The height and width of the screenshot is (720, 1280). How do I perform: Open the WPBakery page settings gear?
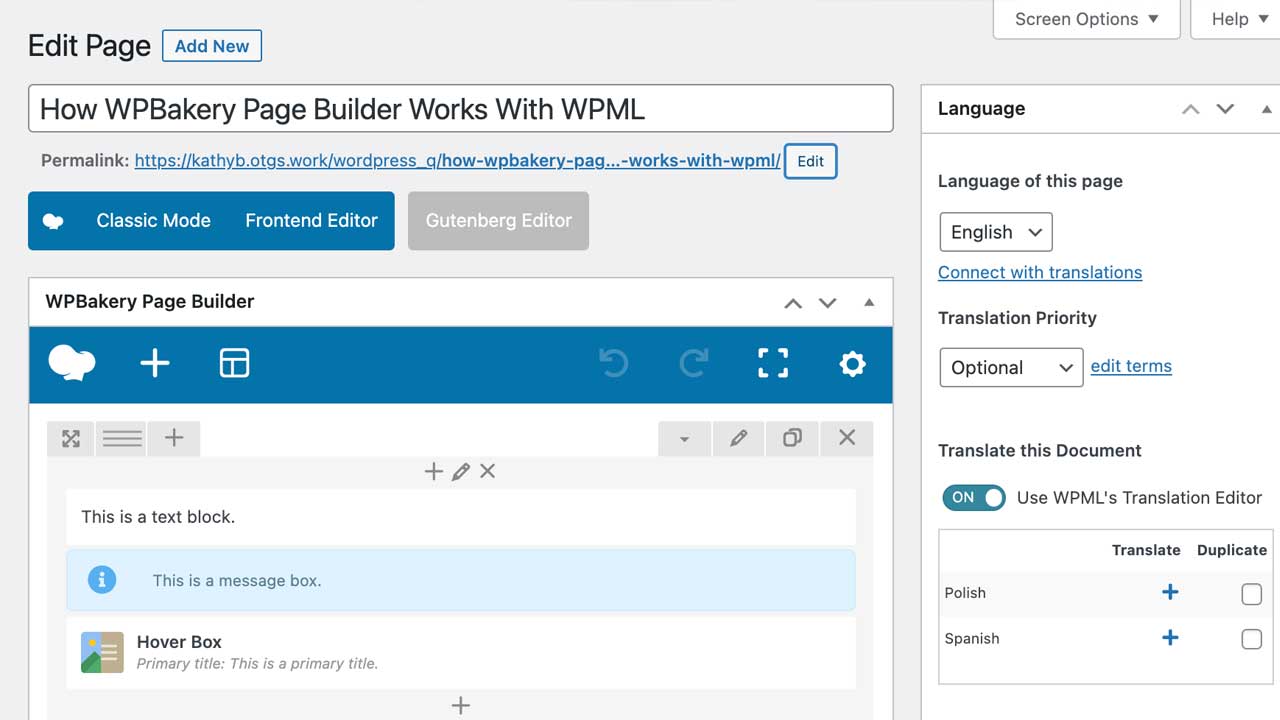[852, 364]
